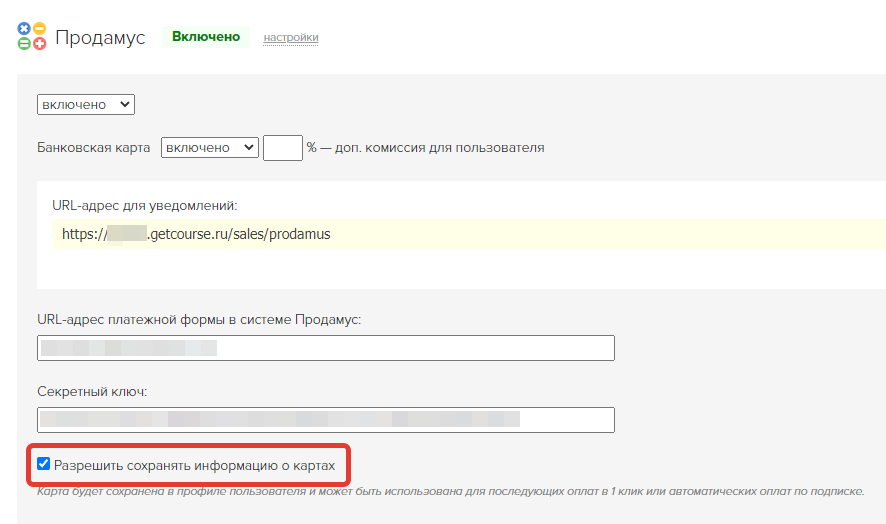
Task: Click the getcourse.ru/sales/prodamus notification URL
Action: (196, 234)
